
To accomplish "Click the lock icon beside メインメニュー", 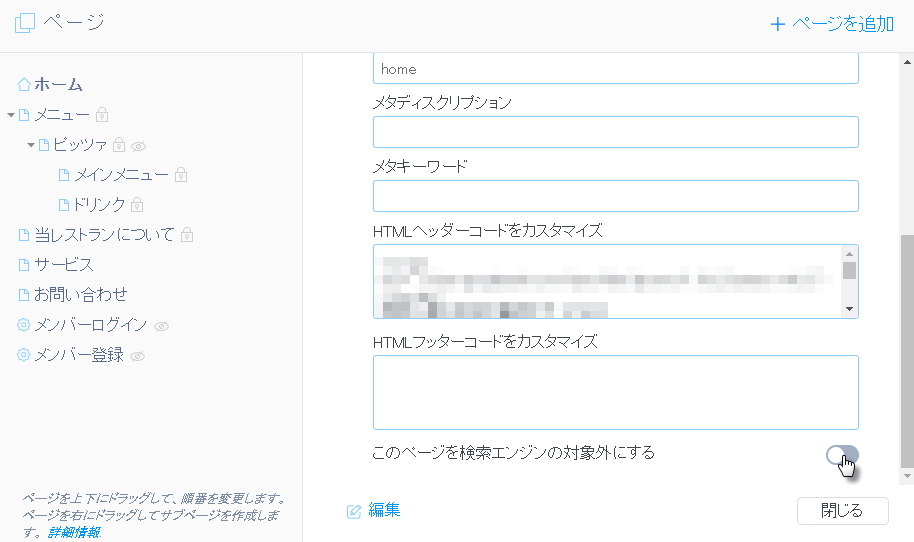I will coord(181,175).
